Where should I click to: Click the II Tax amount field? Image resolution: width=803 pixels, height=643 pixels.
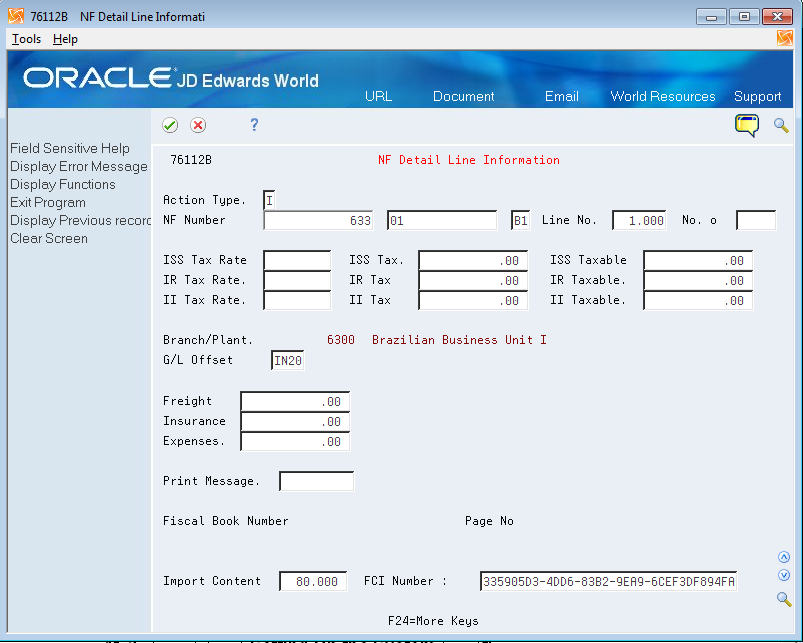click(x=473, y=300)
